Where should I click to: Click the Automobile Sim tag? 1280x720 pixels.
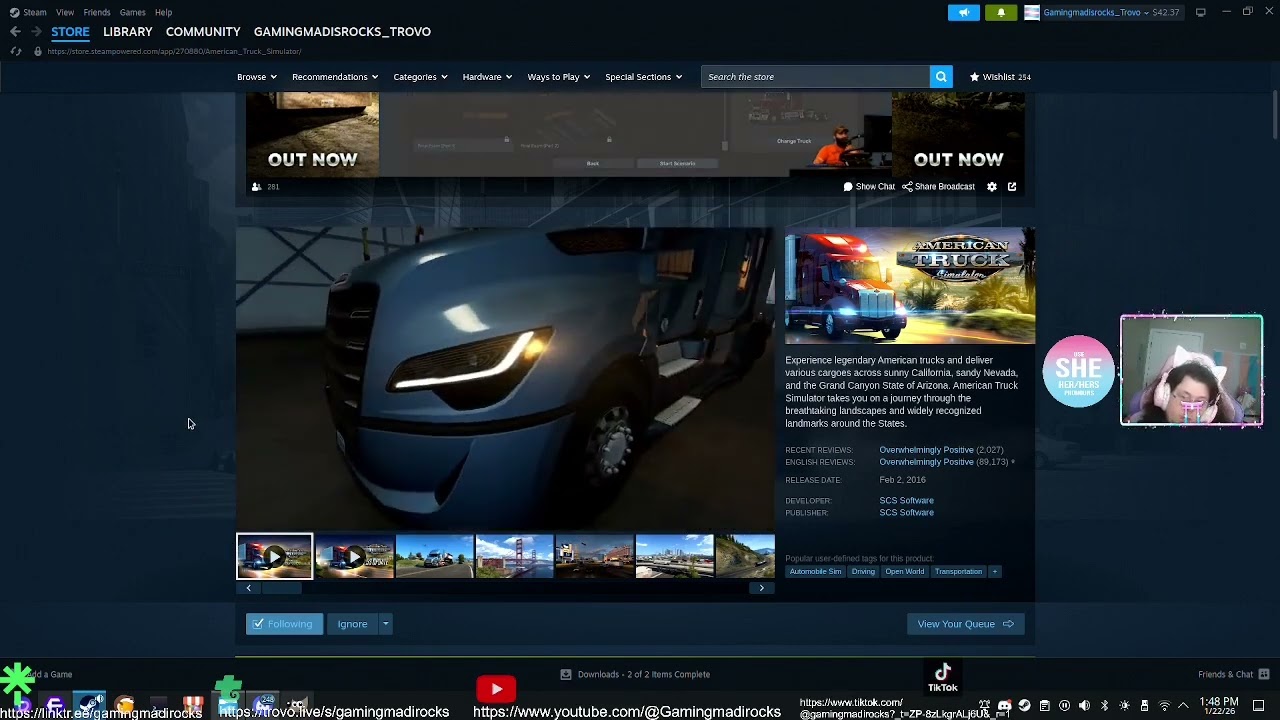pyautogui.click(x=815, y=572)
